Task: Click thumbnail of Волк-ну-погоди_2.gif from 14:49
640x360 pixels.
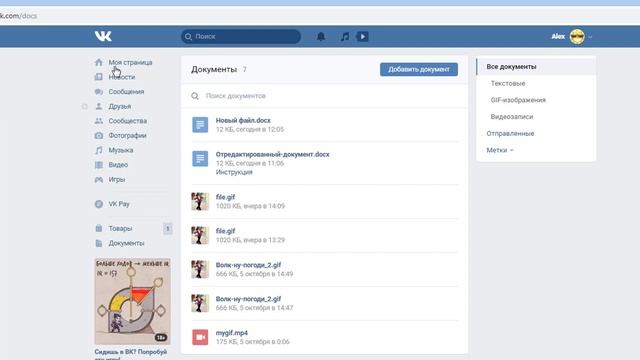Action: click(x=200, y=269)
